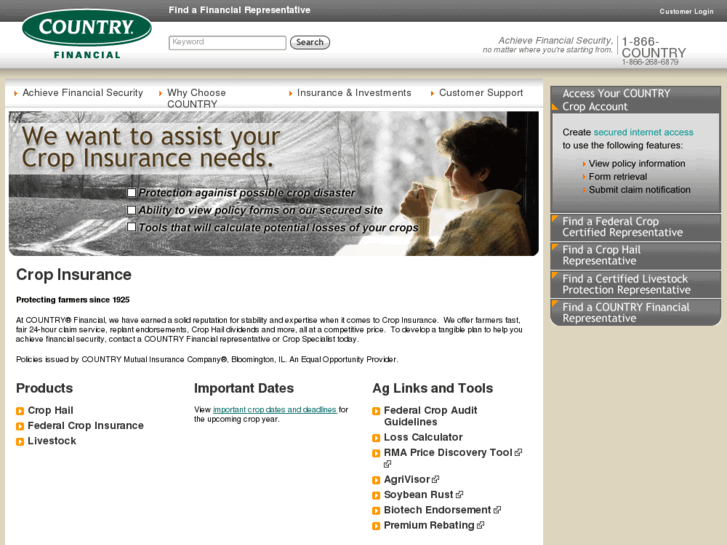This screenshot has width=727, height=545.
Task: Click orange bullet icon beside Soybean Rust
Action: [x=376, y=495]
